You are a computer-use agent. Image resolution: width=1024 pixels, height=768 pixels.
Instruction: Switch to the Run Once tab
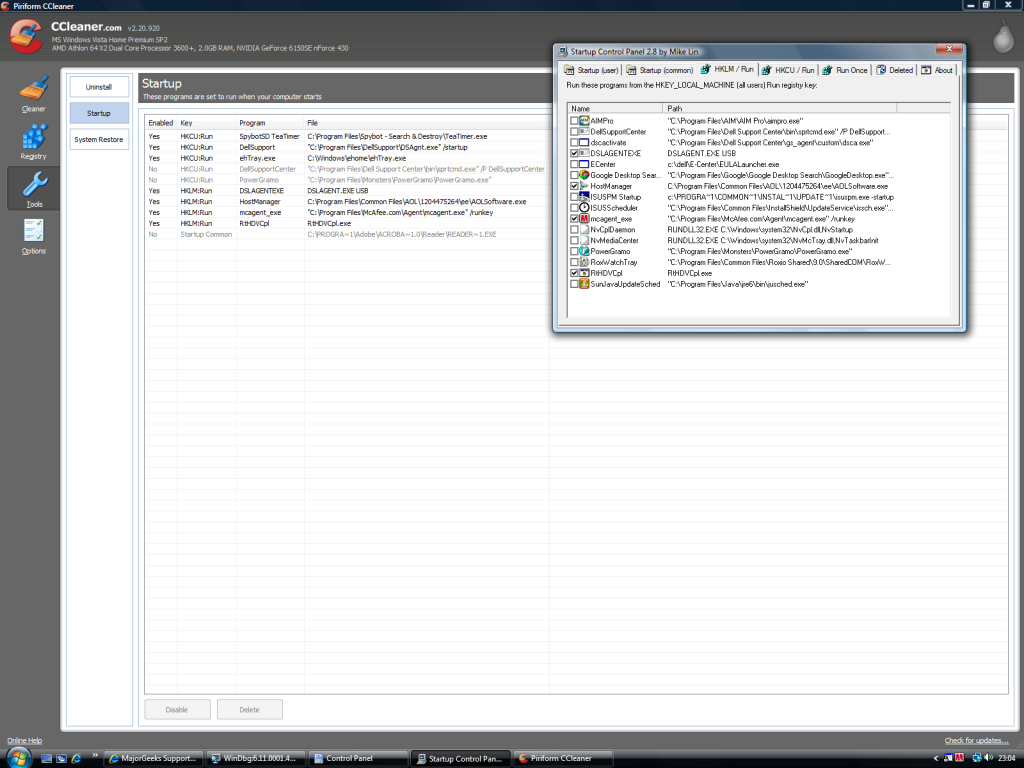[846, 70]
